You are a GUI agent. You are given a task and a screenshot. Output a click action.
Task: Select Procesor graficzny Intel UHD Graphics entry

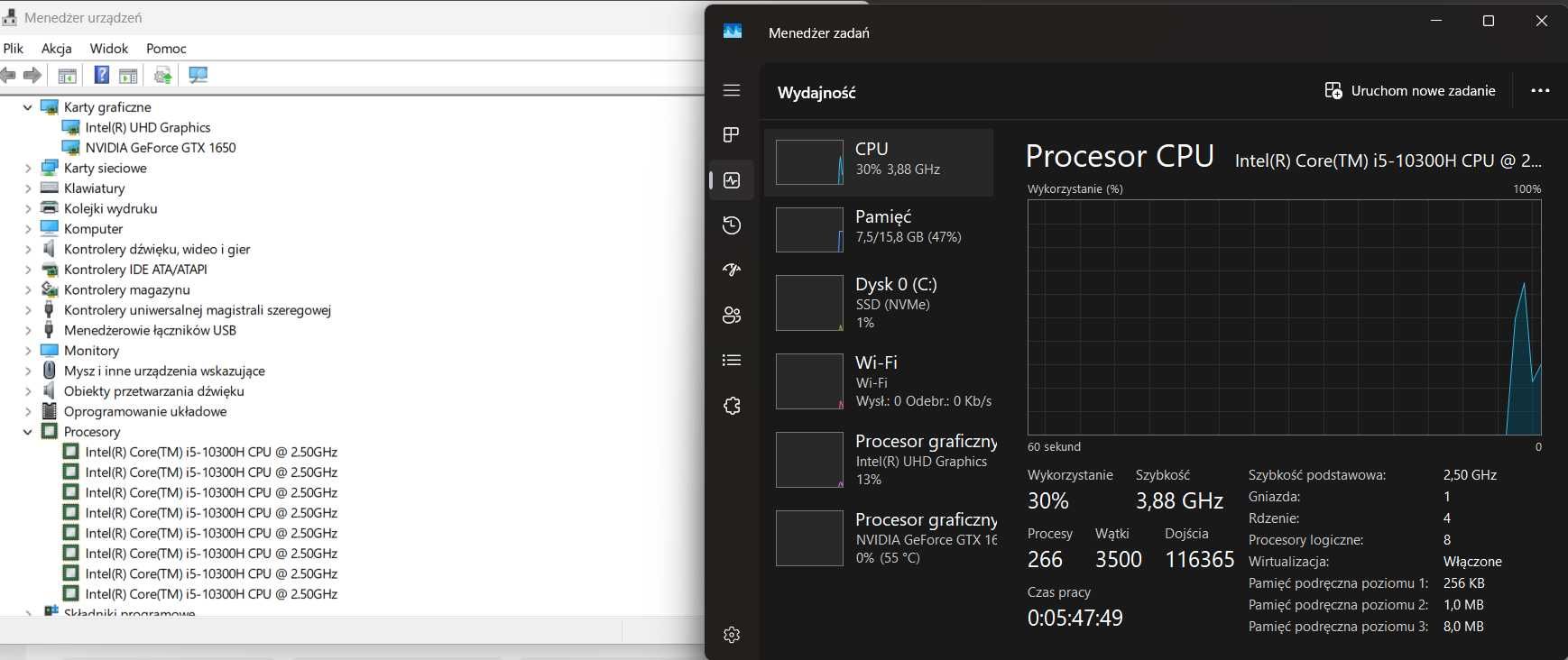click(879, 460)
